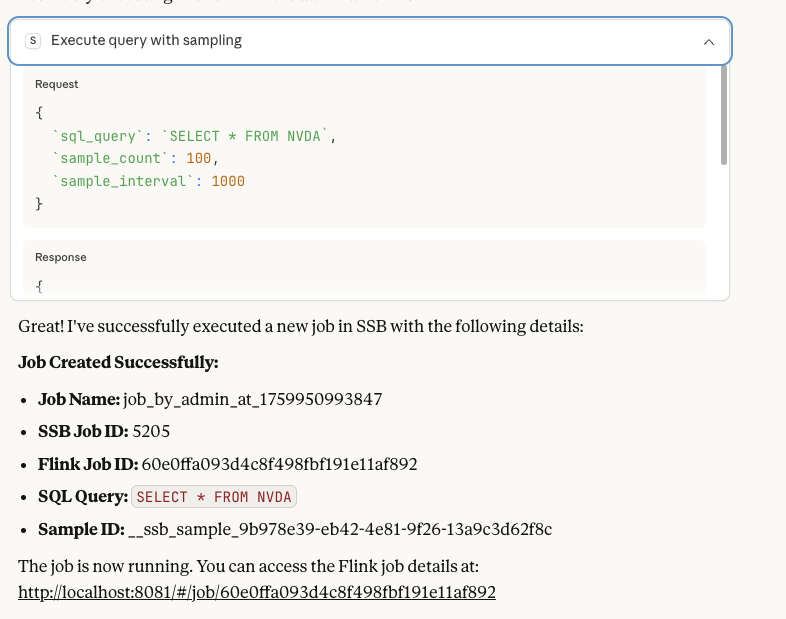786x619 pixels.
Task: Click the Job Created Successfully heading
Action: click(118, 362)
